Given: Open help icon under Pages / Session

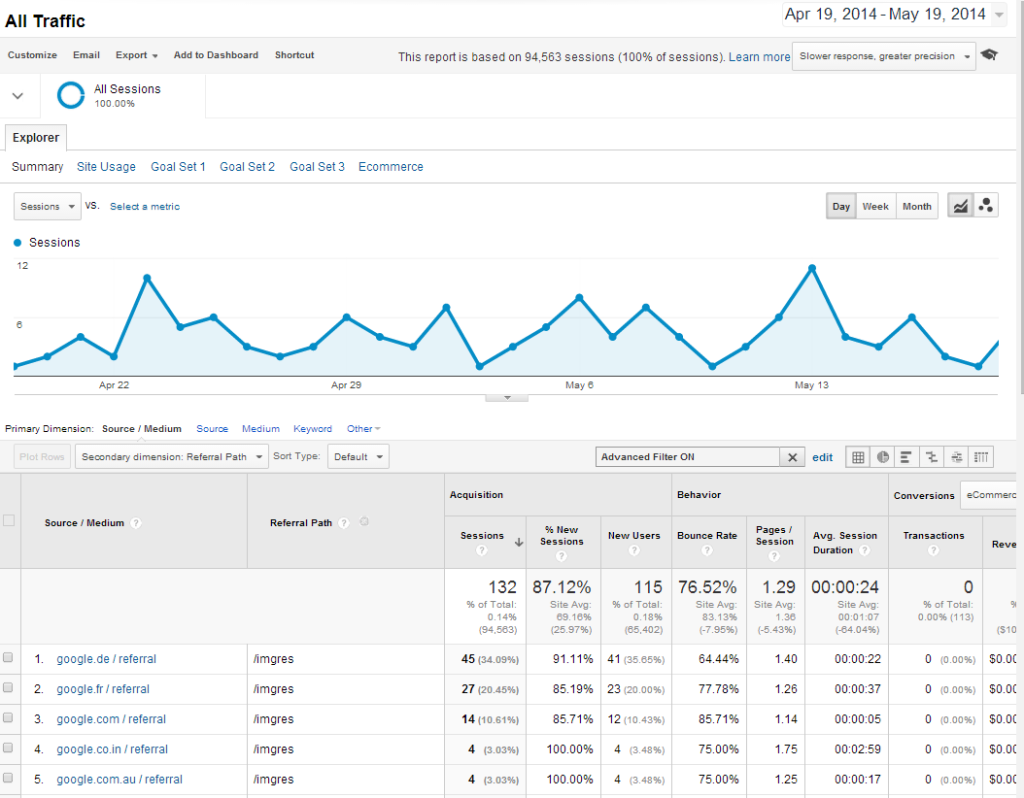Looking at the screenshot, I should coord(774,556).
